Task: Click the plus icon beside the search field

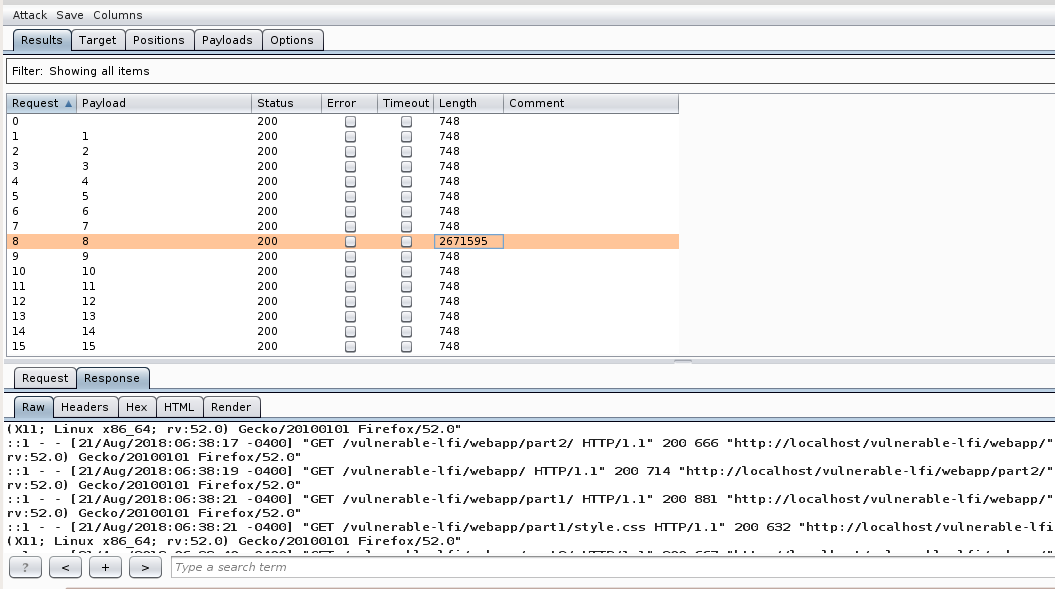Action: pyautogui.click(x=105, y=567)
